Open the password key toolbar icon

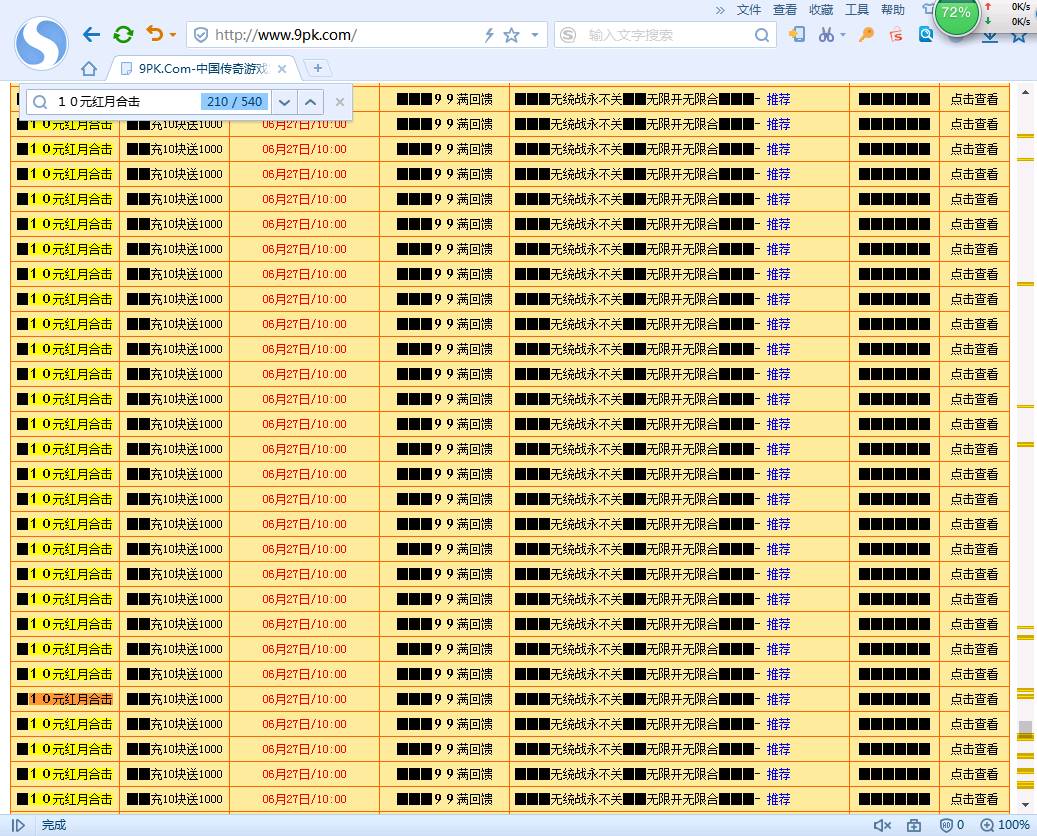[866, 34]
